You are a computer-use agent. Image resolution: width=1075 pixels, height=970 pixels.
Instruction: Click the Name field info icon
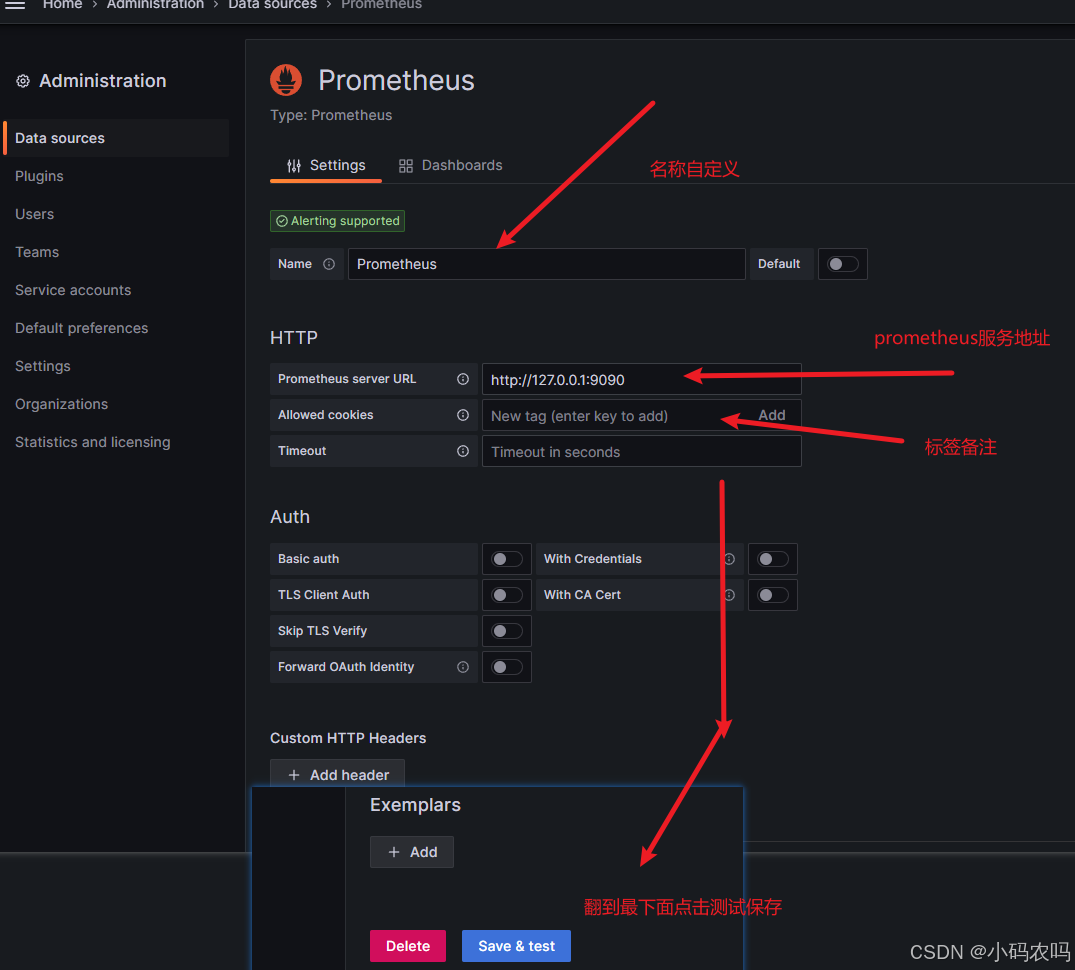pyautogui.click(x=330, y=263)
